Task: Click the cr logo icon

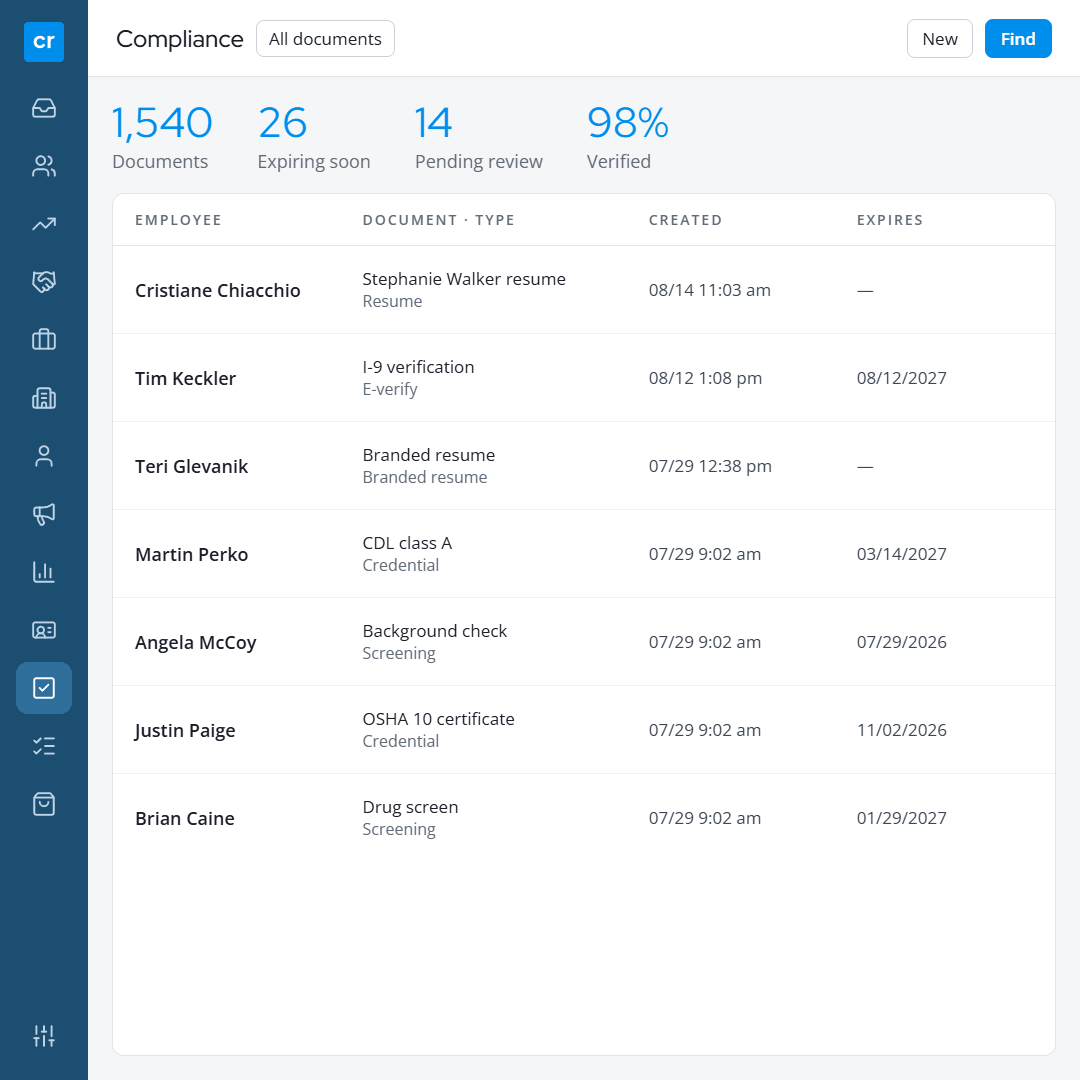Action: [x=43, y=42]
